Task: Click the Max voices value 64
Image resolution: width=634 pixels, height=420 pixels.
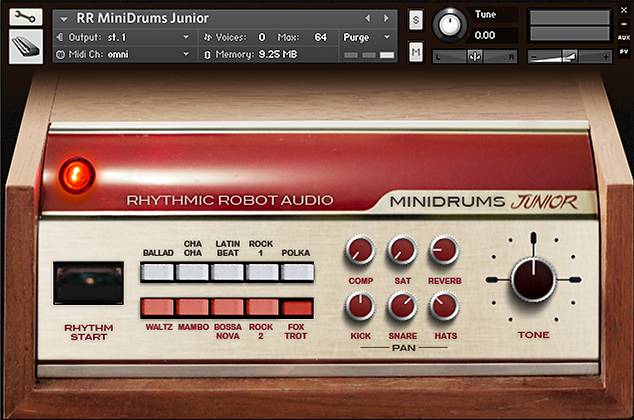Action: point(320,37)
